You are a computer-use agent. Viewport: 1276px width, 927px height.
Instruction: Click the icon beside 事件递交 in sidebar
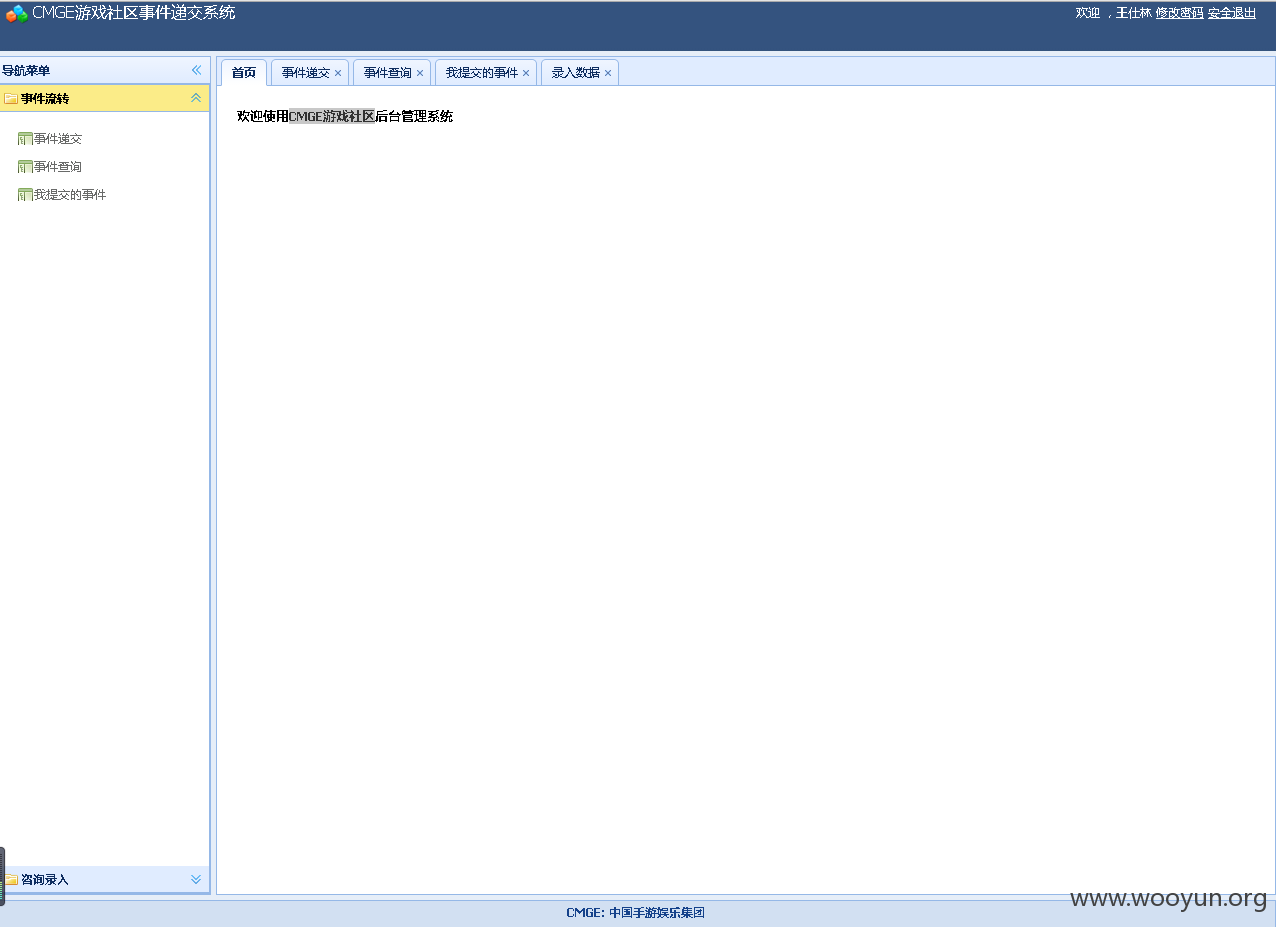tap(25, 139)
